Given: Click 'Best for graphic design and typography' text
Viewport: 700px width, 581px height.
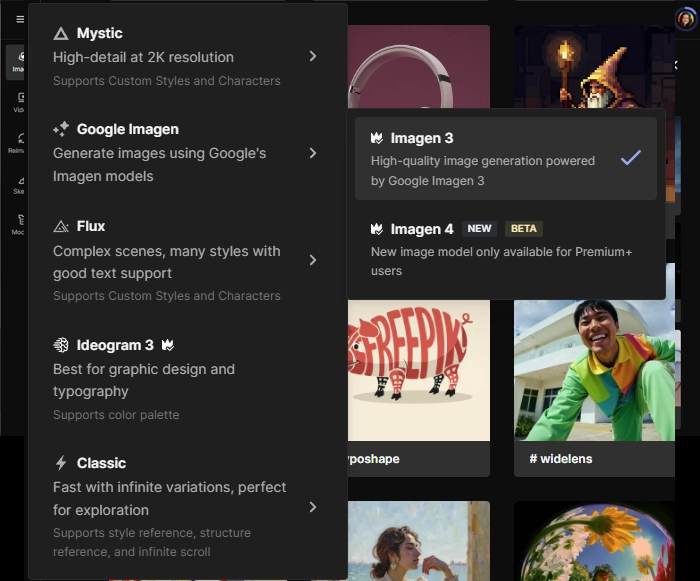Looking at the screenshot, I should coord(144,380).
